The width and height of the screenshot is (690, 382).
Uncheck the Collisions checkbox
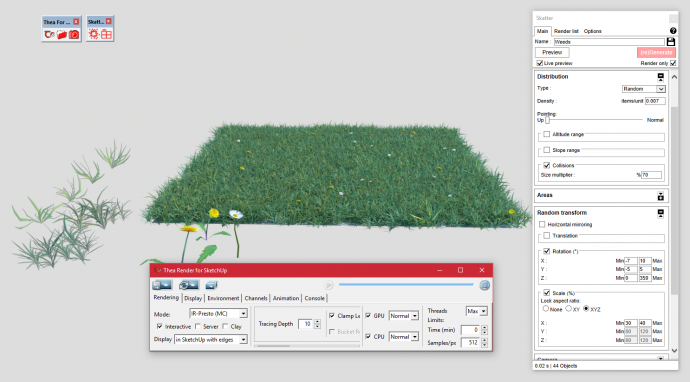pyautogui.click(x=547, y=165)
